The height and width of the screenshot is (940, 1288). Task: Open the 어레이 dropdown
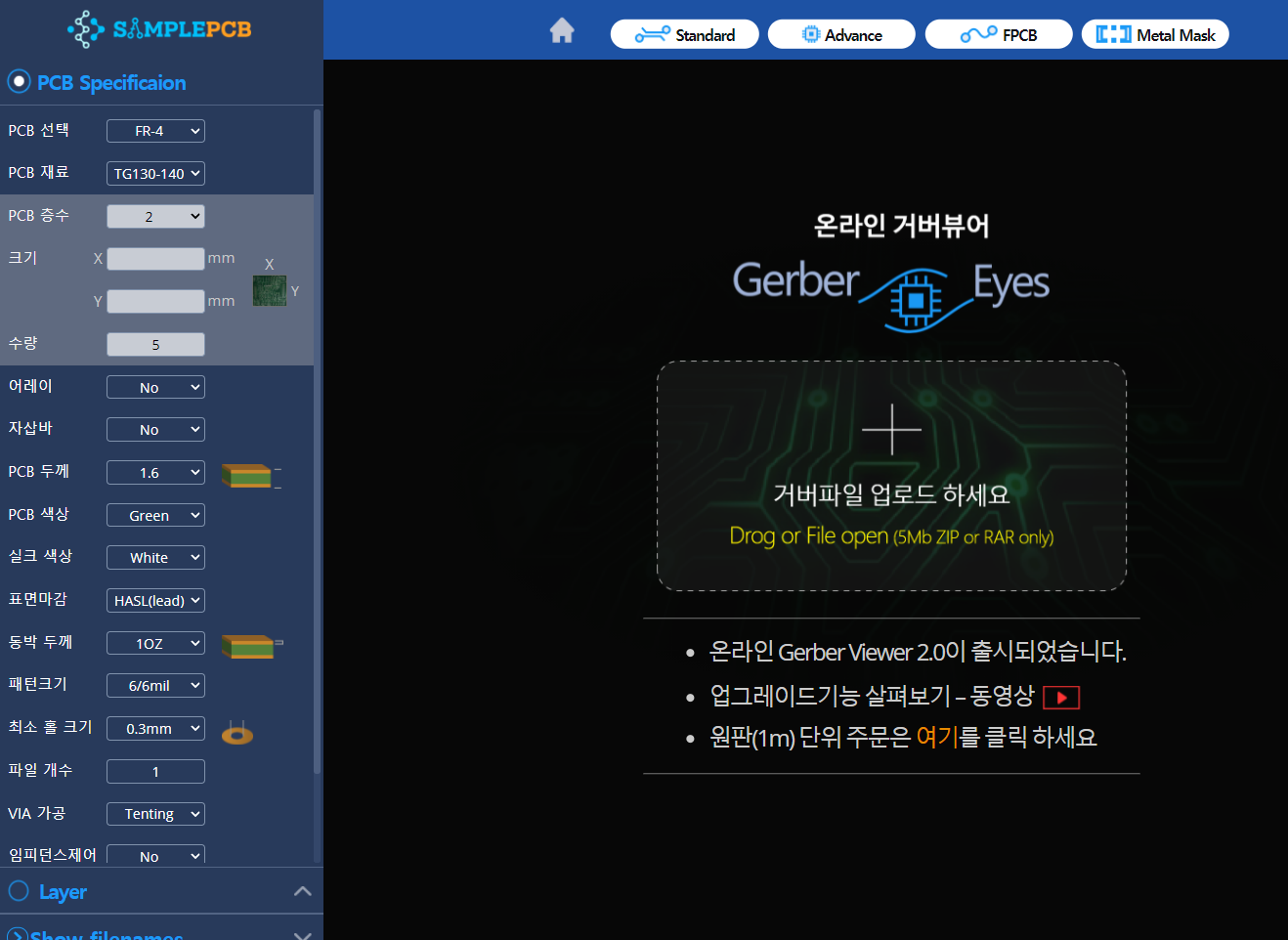click(x=155, y=388)
